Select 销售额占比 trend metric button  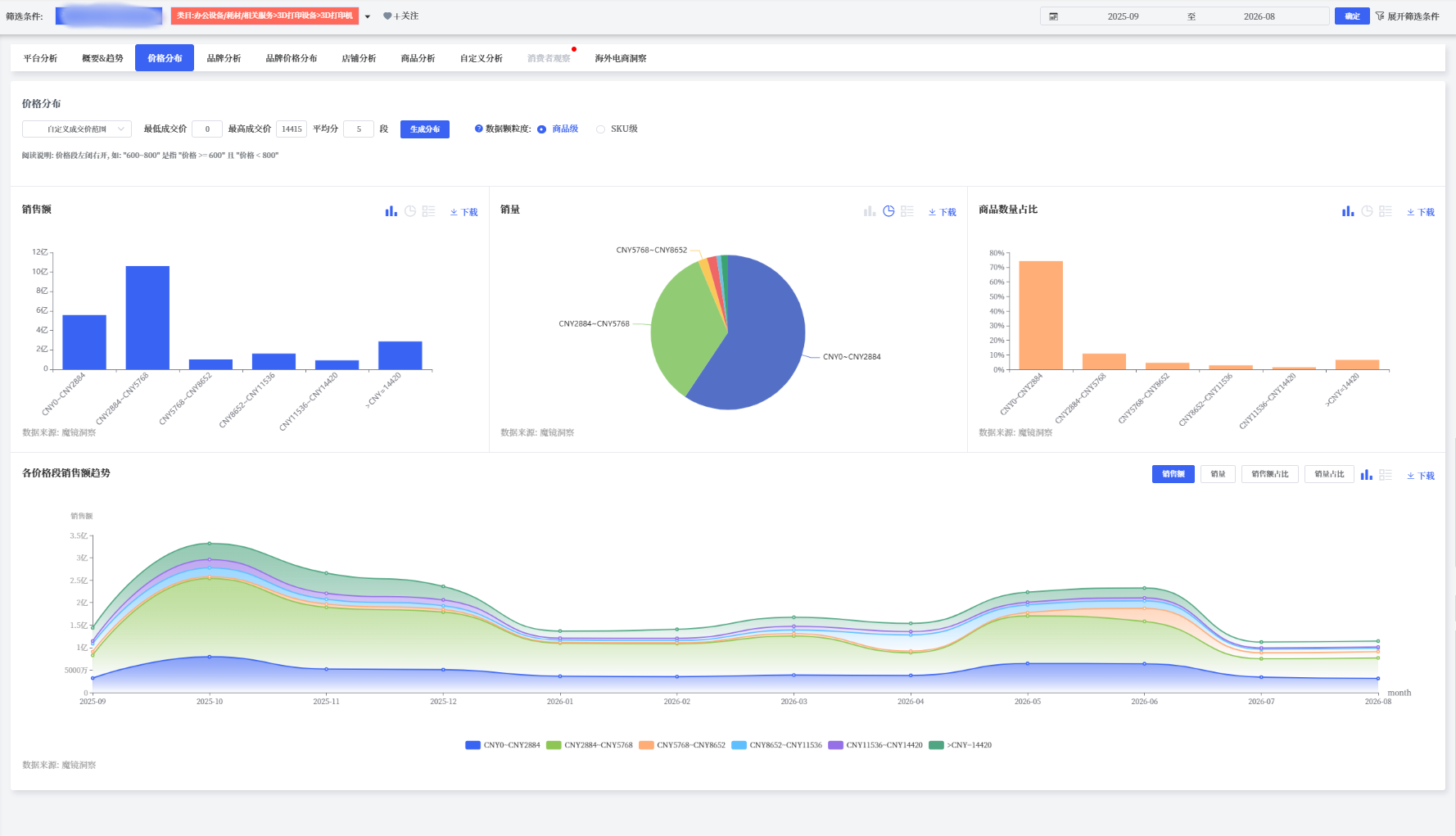(x=1270, y=474)
